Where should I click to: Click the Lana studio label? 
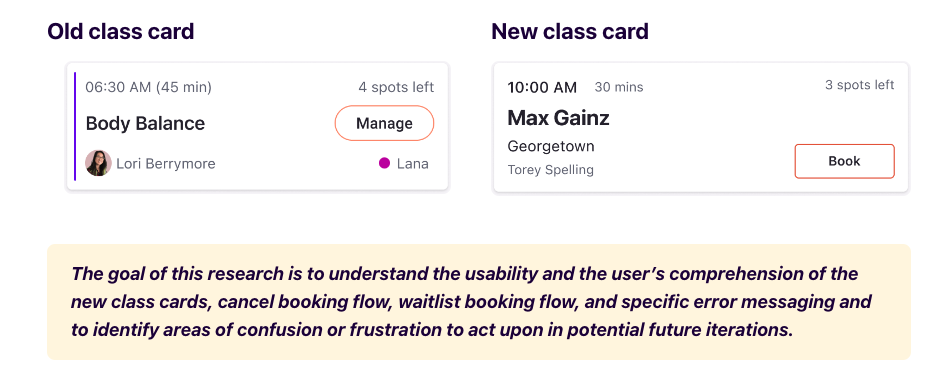(x=413, y=164)
